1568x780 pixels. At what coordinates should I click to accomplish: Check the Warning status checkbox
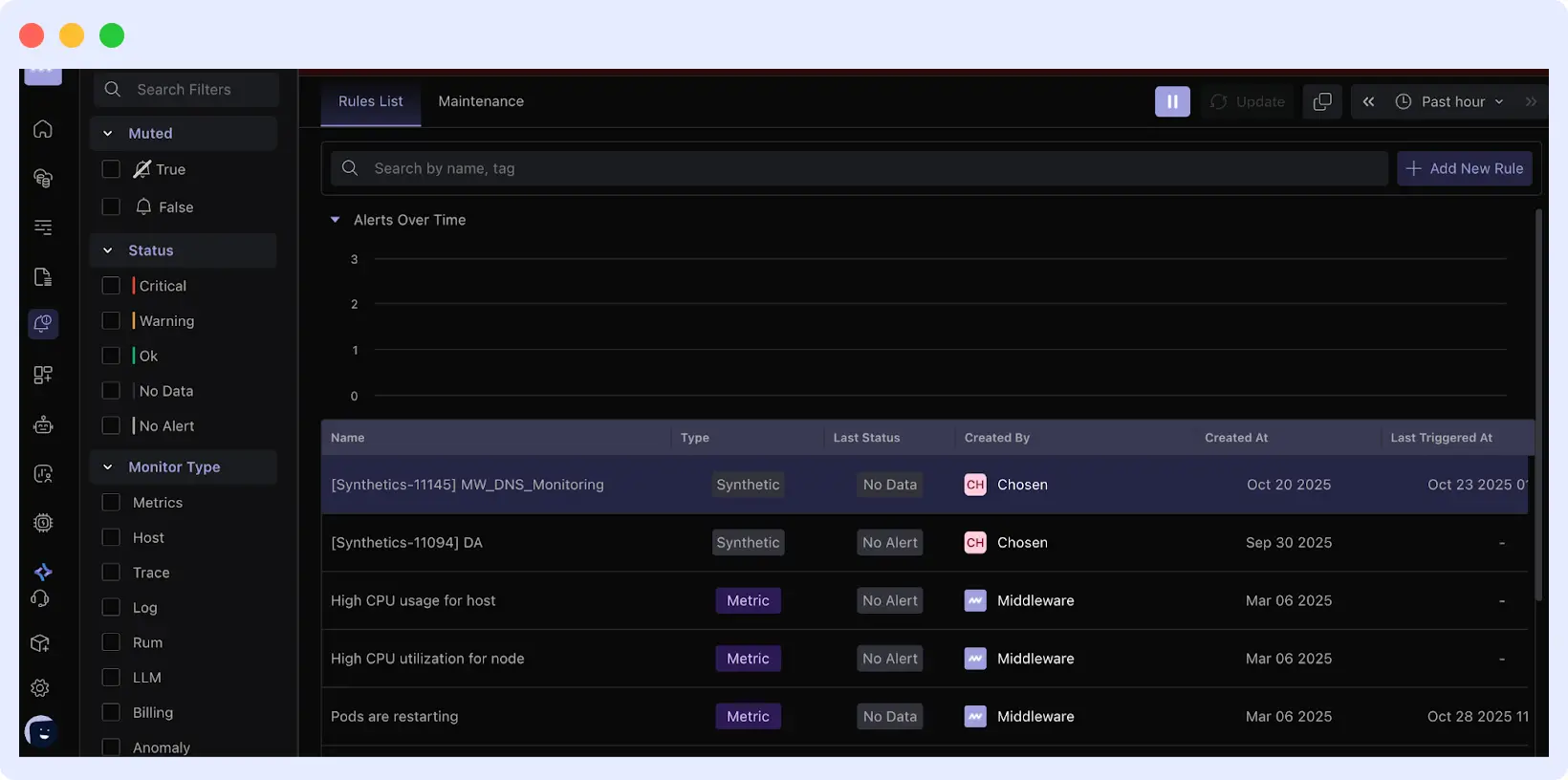(111, 320)
